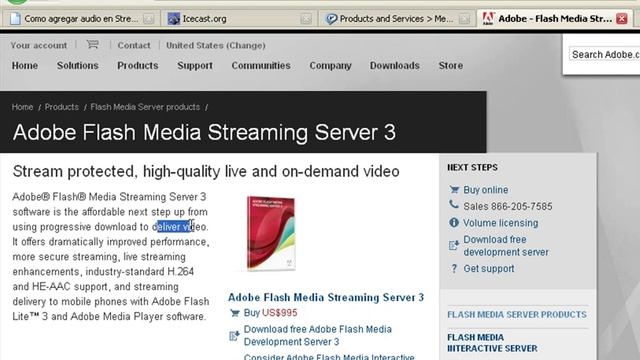Click the Contact link

coord(134,45)
